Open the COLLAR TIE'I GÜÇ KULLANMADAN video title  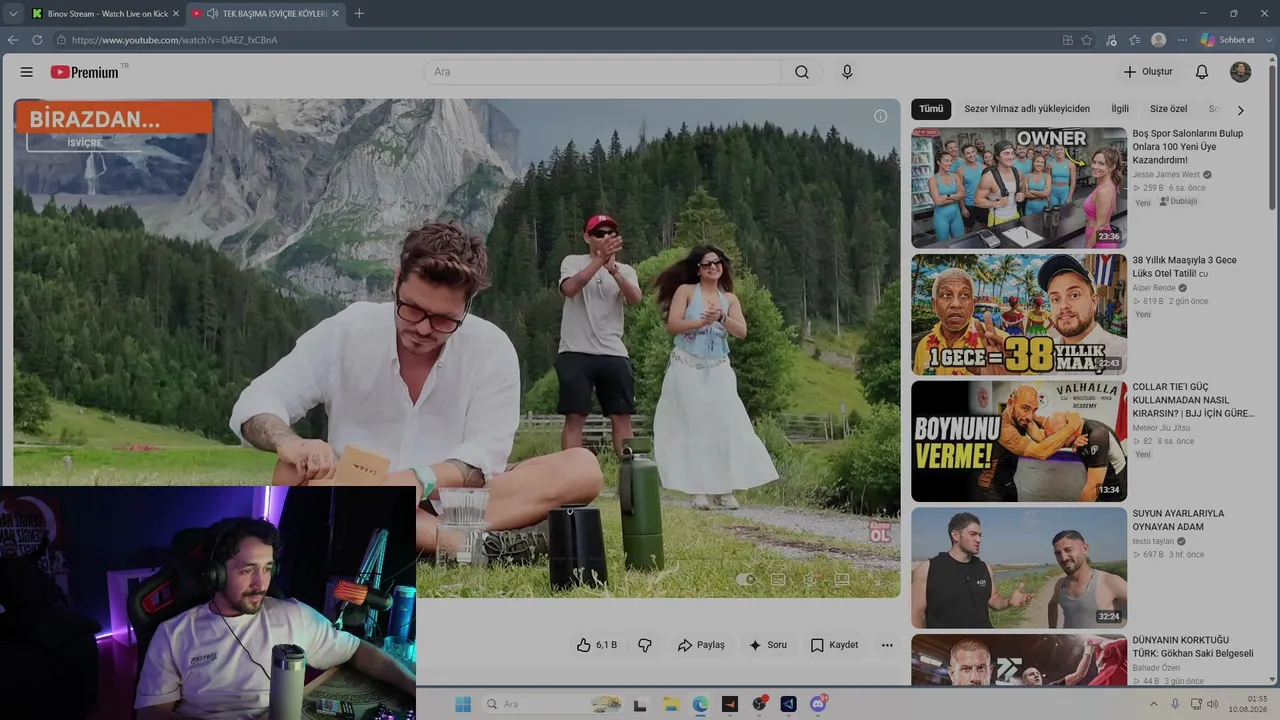pos(1193,400)
